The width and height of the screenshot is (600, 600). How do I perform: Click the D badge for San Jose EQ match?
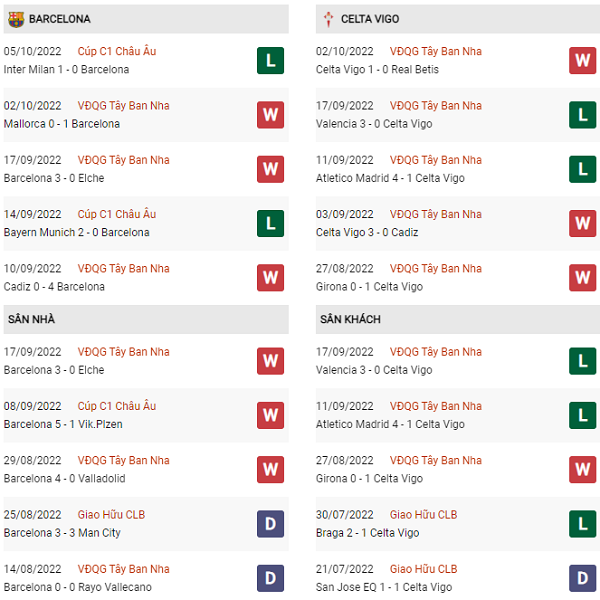582,578
